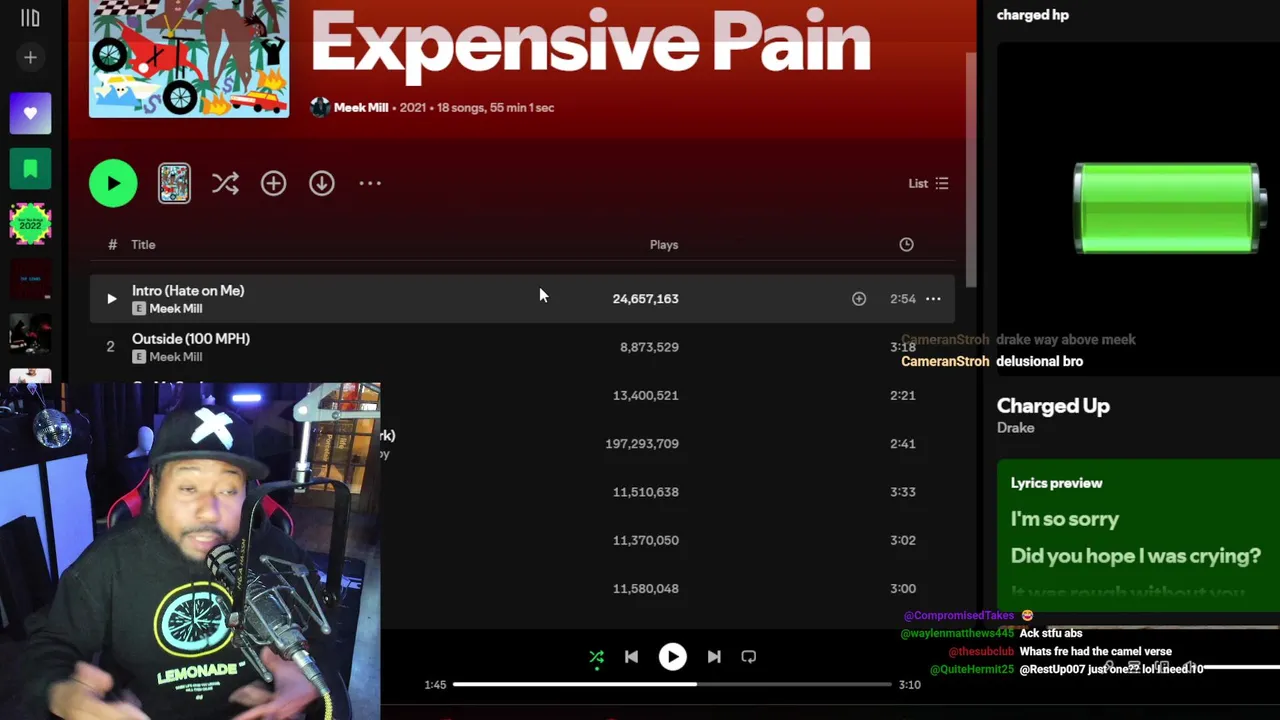This screenshot has width=1280, height=720.
Task: Toggle repeat in the player bar
Action: [x=748, y=657]
